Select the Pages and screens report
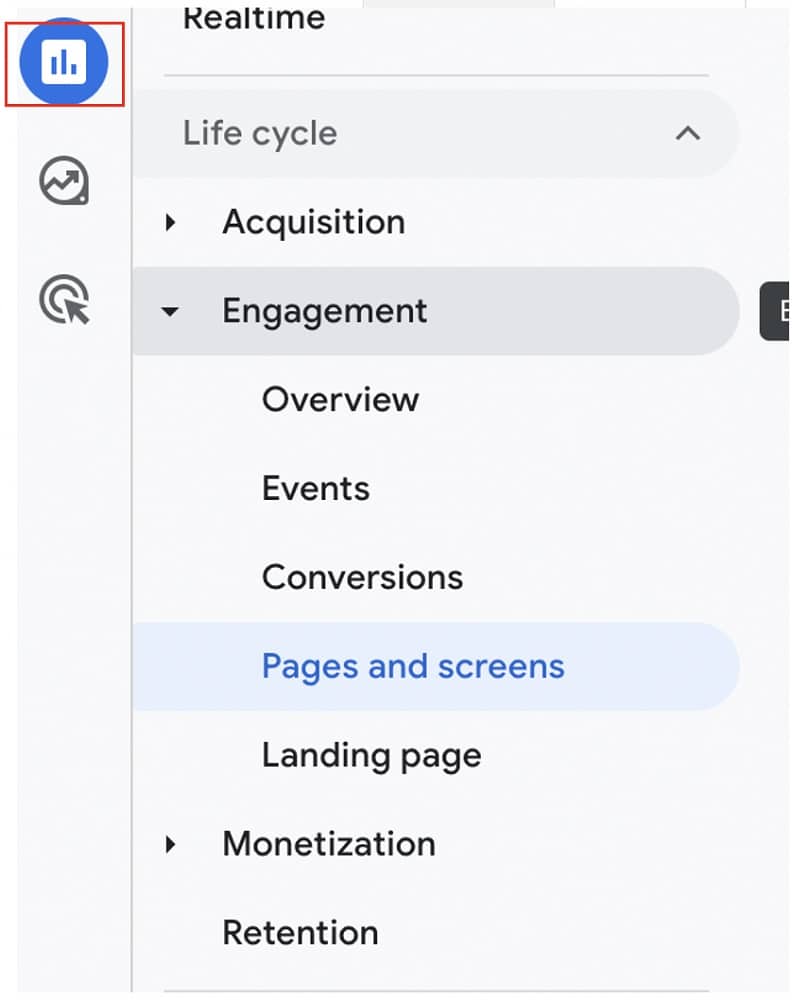Screen dimensions: 792x1000 412,666
